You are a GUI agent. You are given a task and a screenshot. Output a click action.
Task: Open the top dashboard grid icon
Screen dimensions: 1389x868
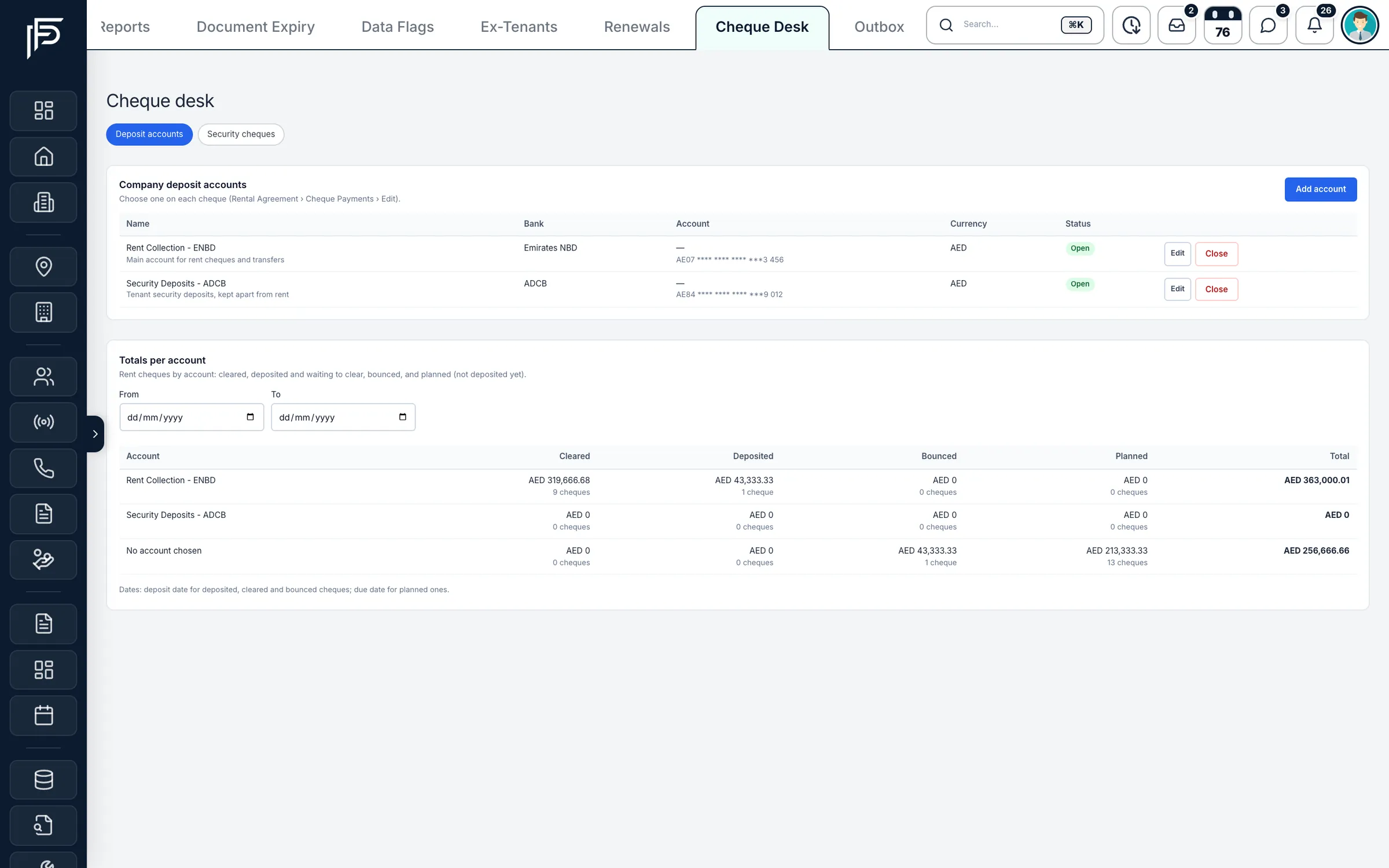pos(43,111)
